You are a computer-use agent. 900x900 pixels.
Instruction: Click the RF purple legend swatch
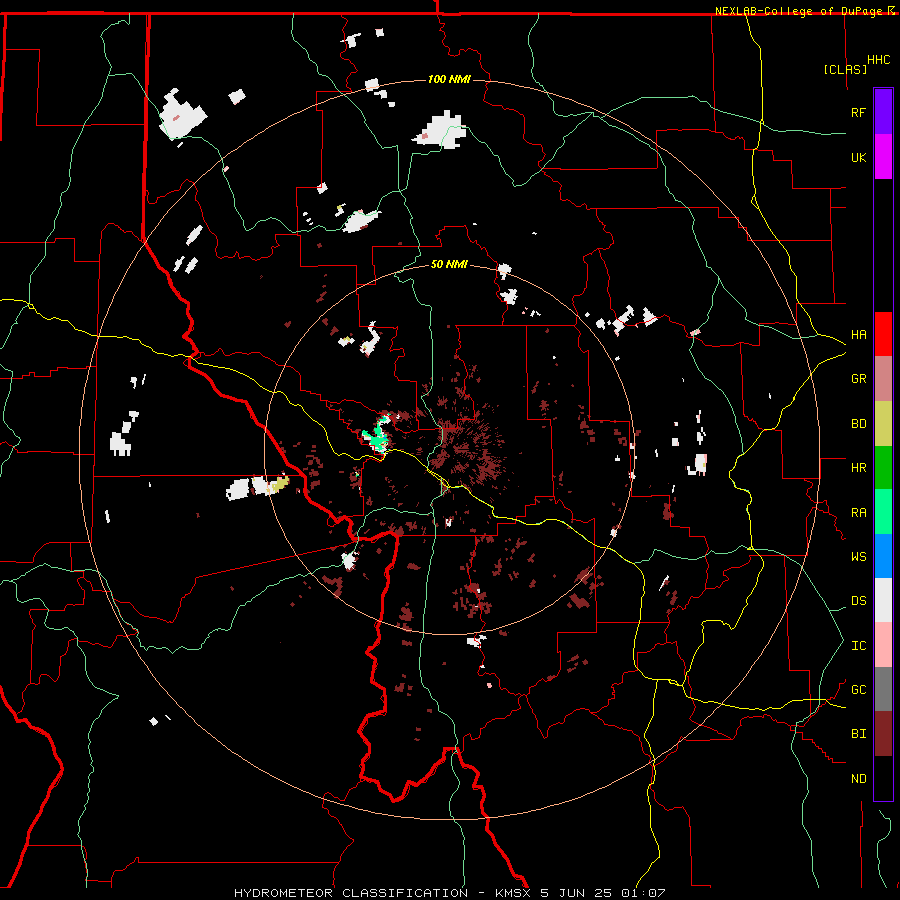(883, 112)
